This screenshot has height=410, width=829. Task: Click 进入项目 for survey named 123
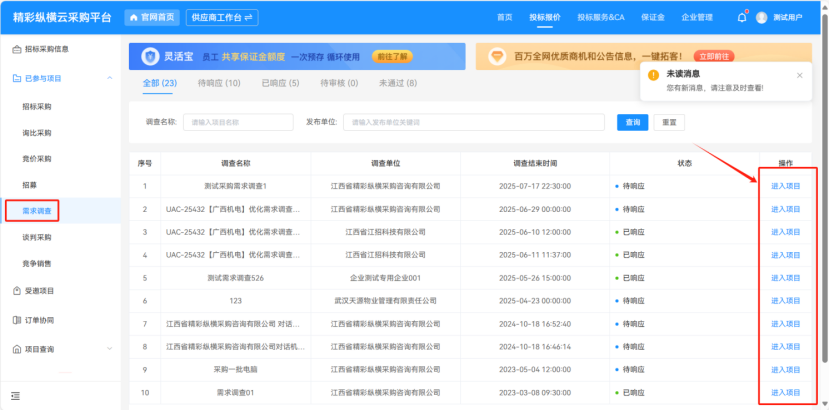[x=786, y=300]
